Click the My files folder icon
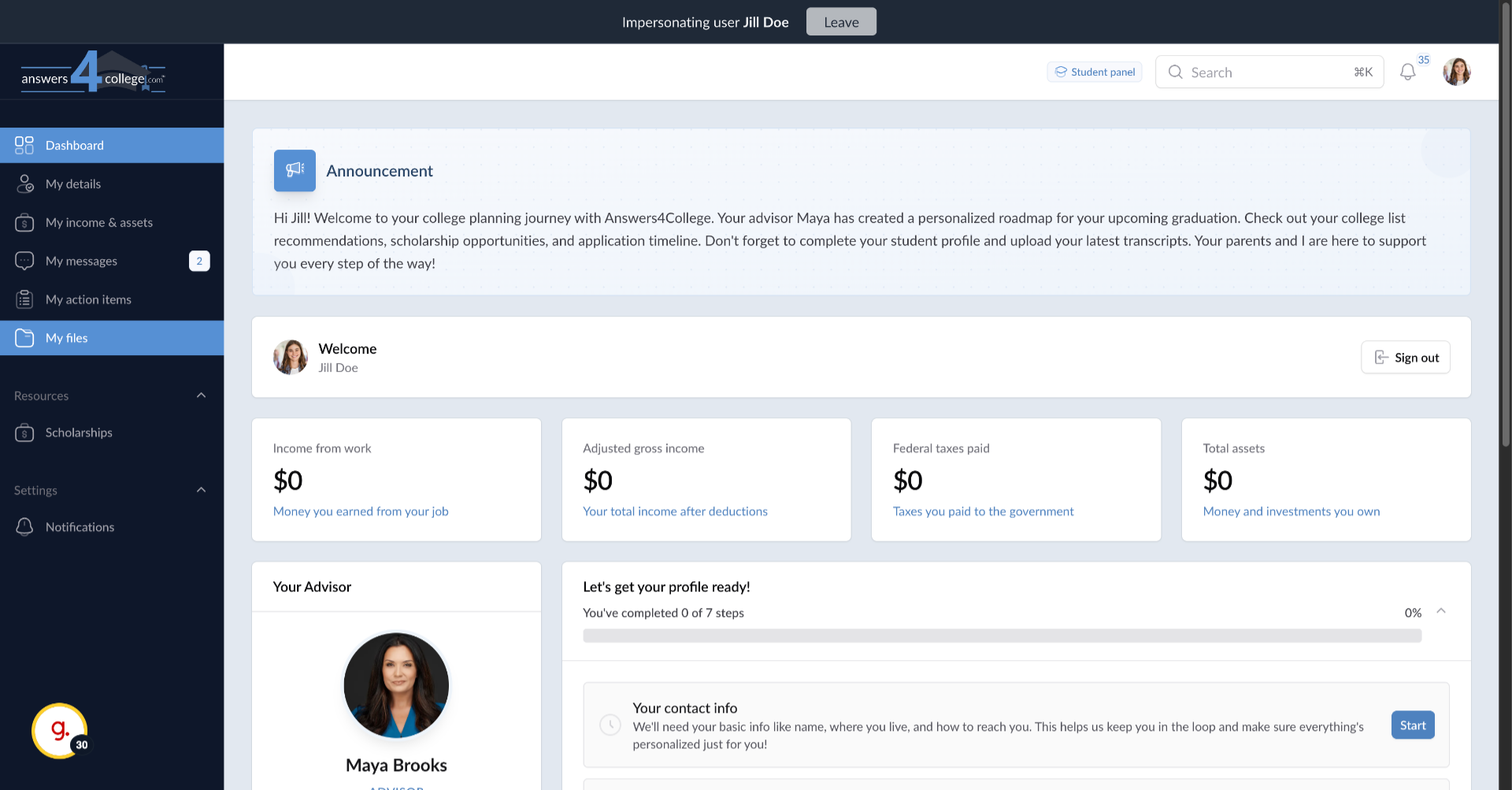 tap(24, 338)
